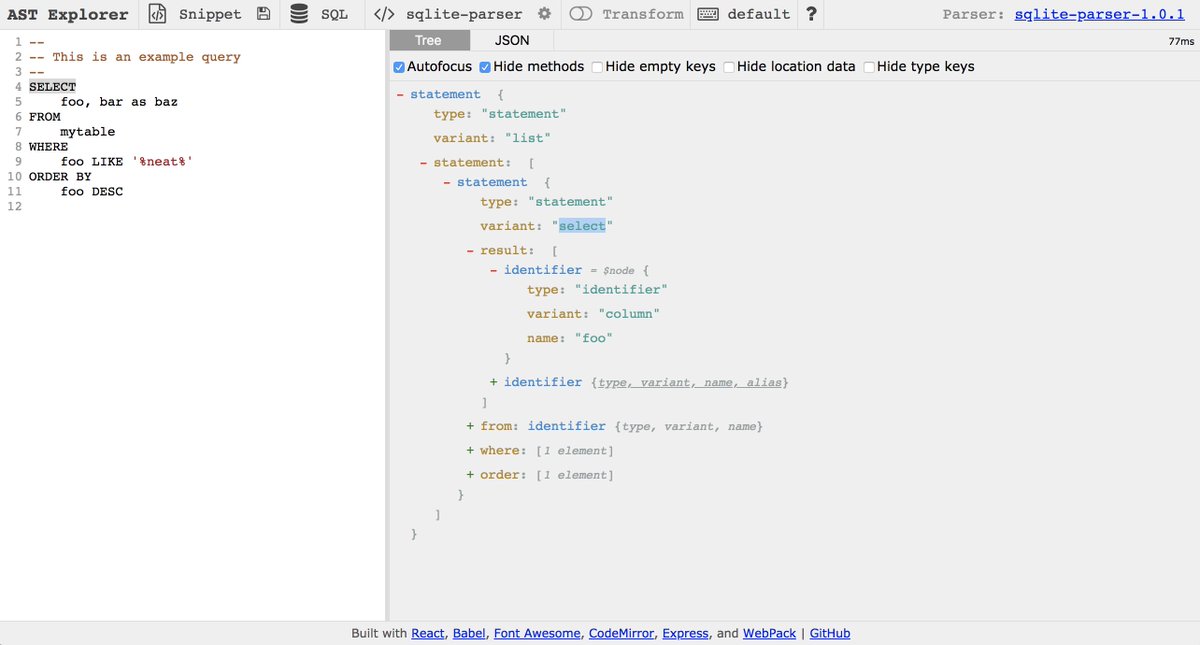1200x645 pixels.
Task: Click the SQL database stack icon
Action: coord(299,14)
